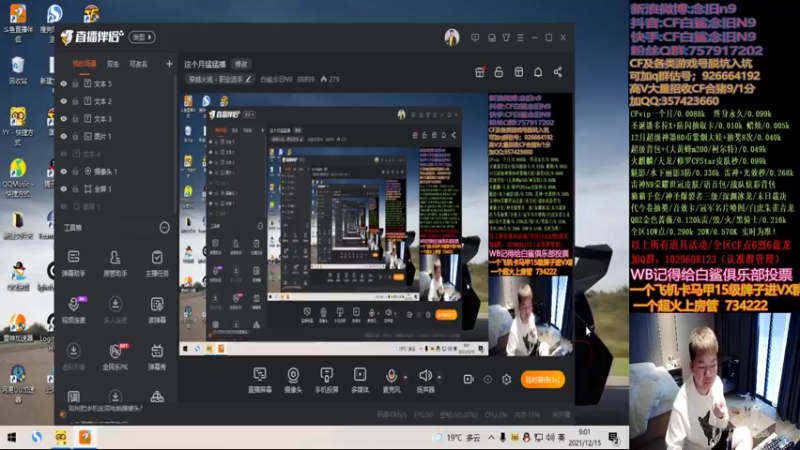Hide the 文本 3 source

point(64,119)
